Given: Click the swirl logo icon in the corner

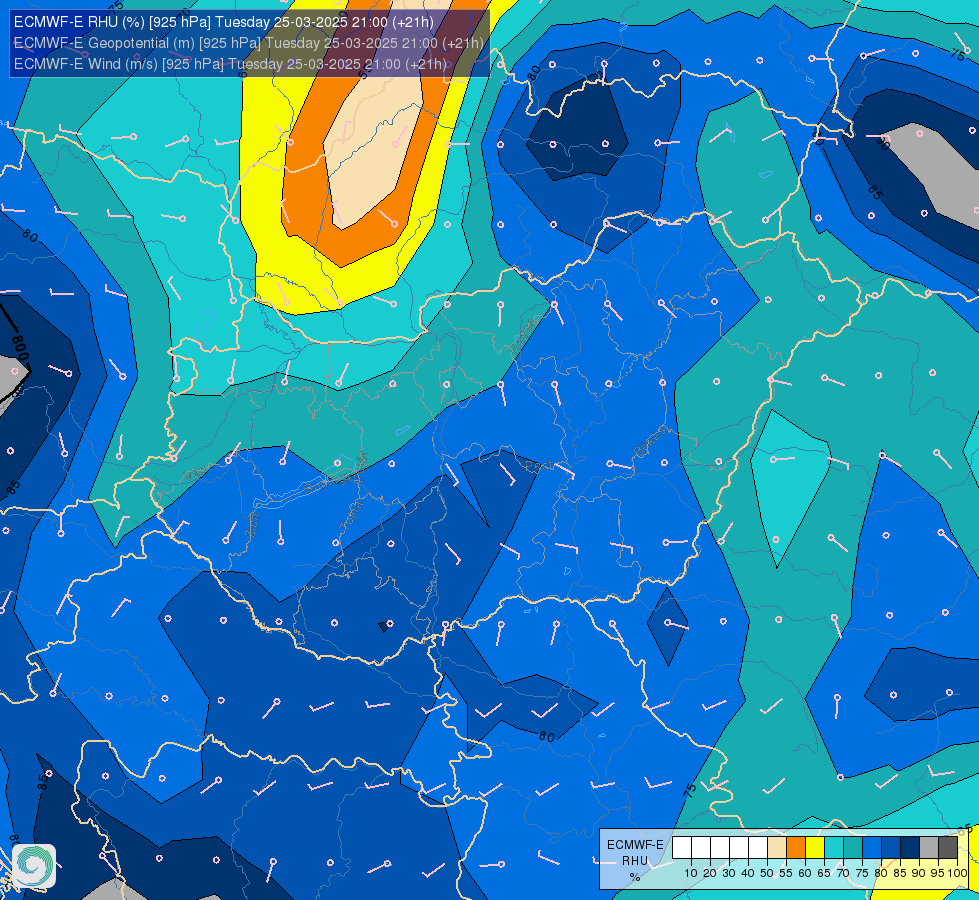Looking at the screenshot, I should coord(34,866).
